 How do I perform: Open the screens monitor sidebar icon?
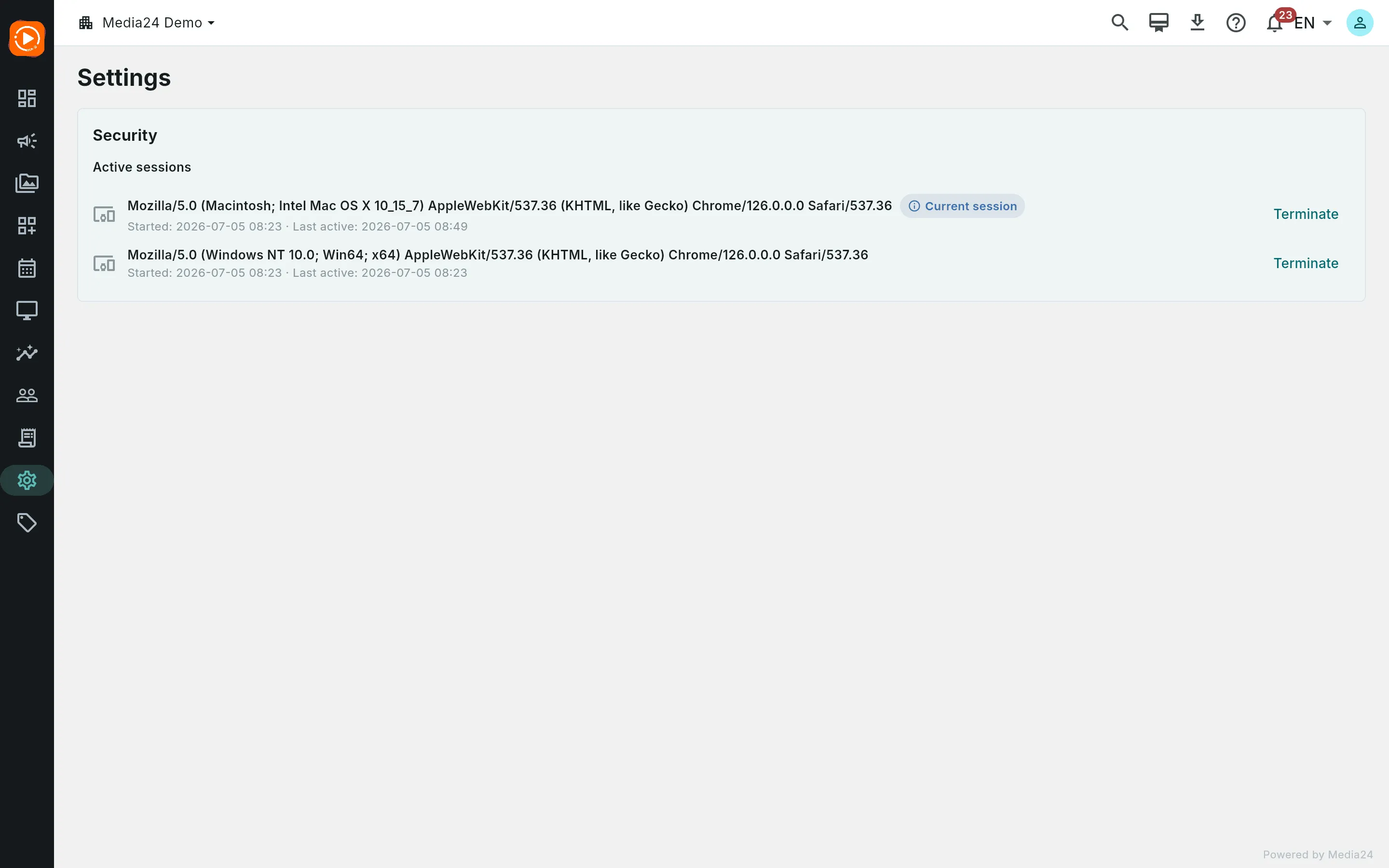pyautogui.click(x=27, y=311)
